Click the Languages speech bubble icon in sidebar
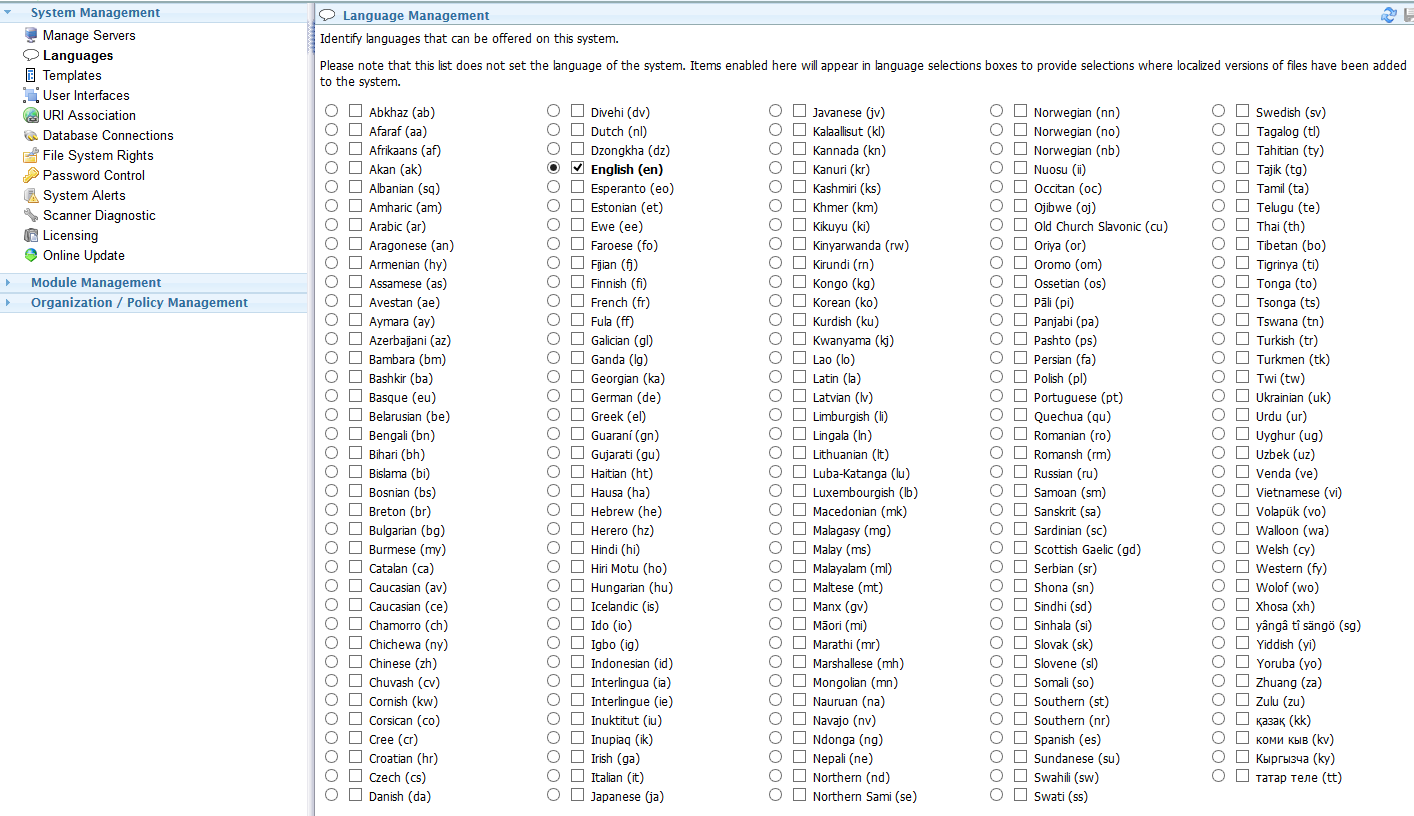The width and height of the screenshot is (1414, 816). click(31, 55)
